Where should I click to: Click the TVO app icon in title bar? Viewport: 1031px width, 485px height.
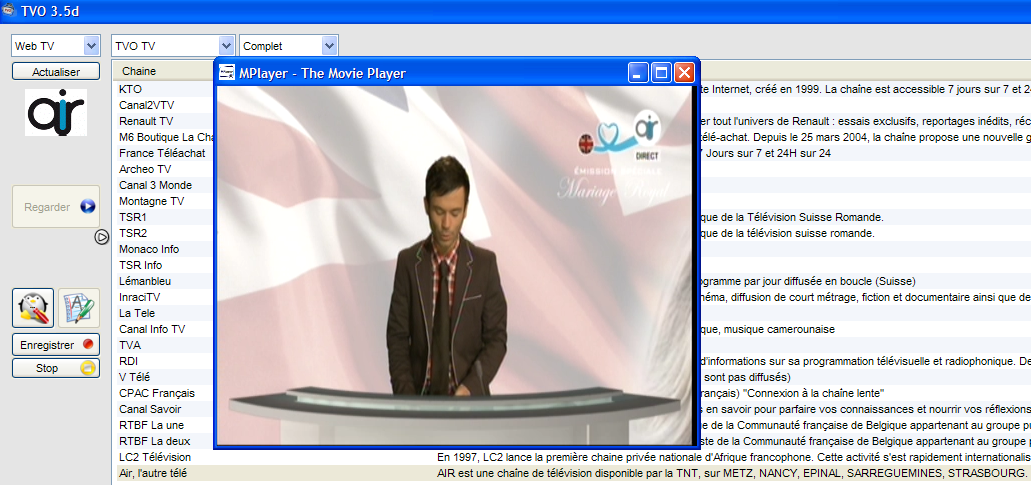coord(9,10)
